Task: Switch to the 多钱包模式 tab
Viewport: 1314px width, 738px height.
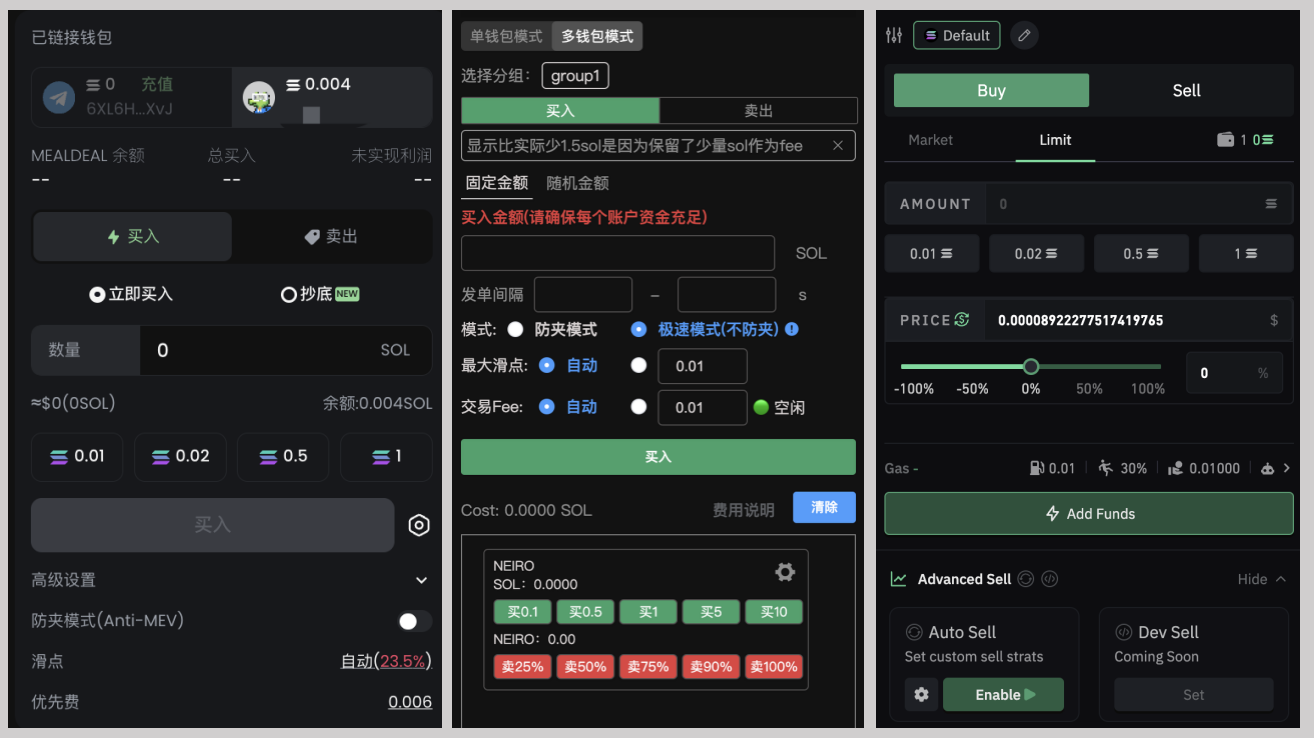Action: pos(597,35)
